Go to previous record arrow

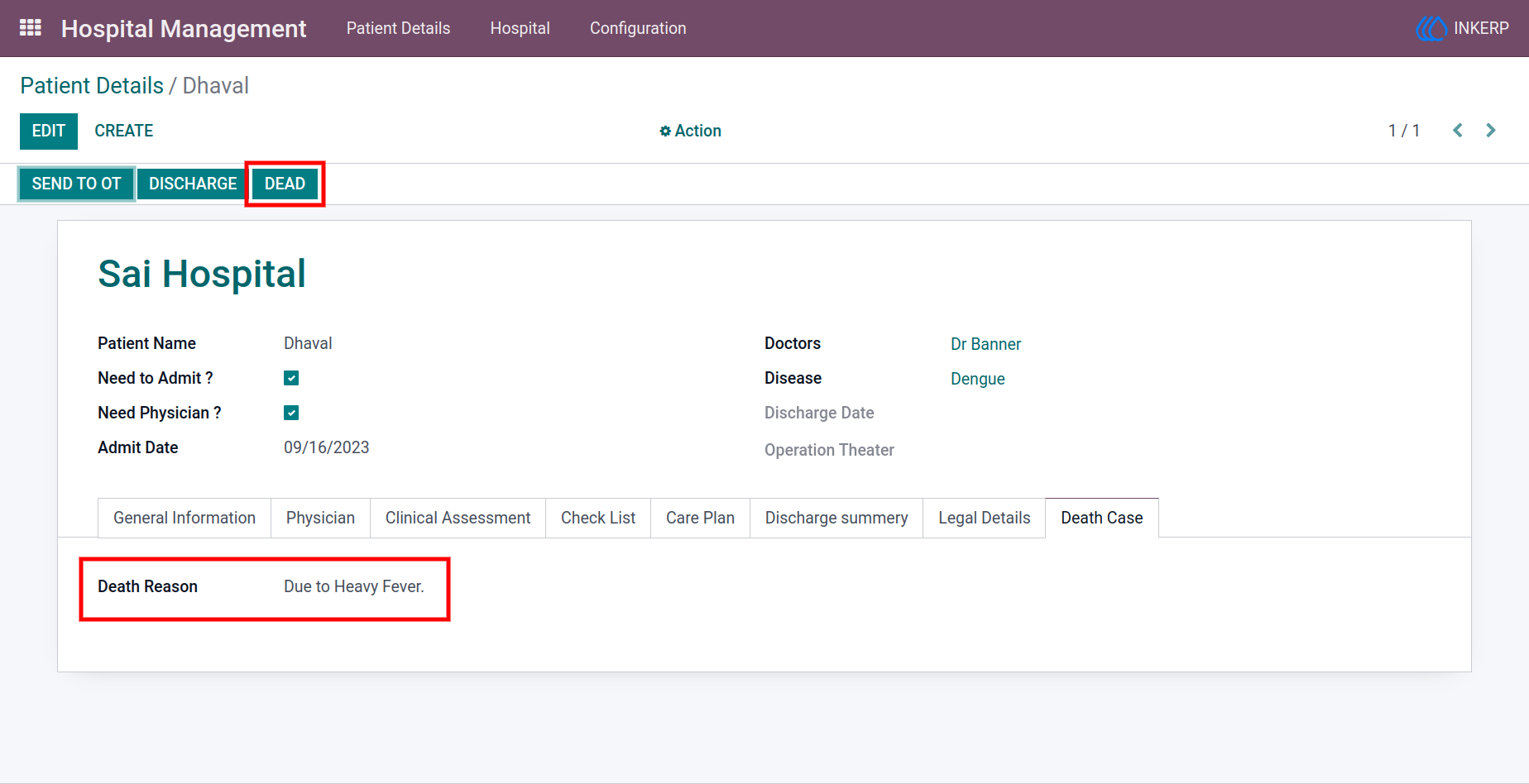pos(1458,131)
